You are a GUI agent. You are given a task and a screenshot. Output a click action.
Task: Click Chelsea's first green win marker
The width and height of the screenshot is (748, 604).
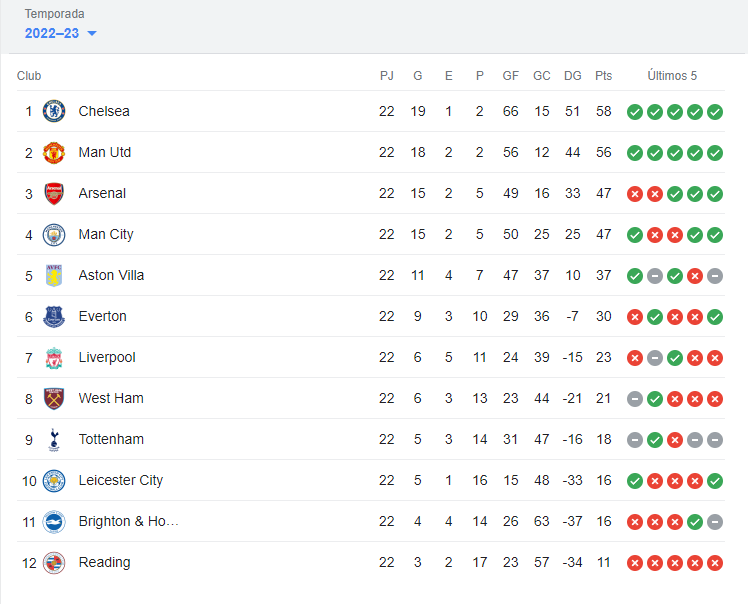click(634, 111)
